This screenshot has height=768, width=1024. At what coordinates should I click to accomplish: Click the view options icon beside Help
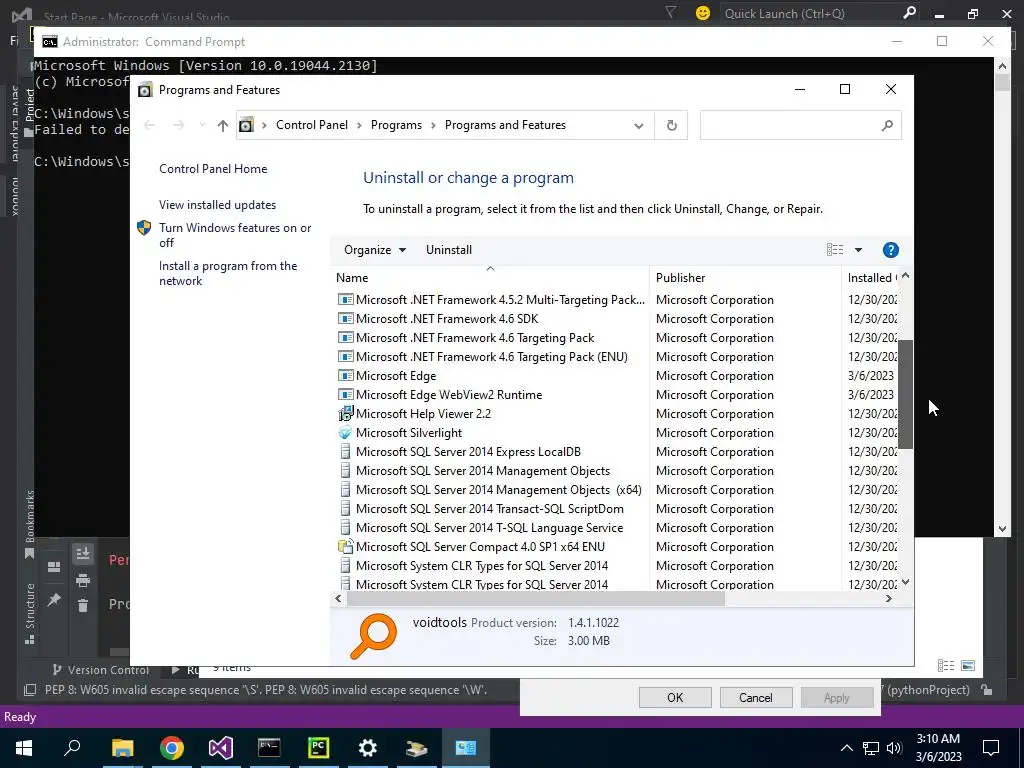pyautogui.click(x=835, y=249)
